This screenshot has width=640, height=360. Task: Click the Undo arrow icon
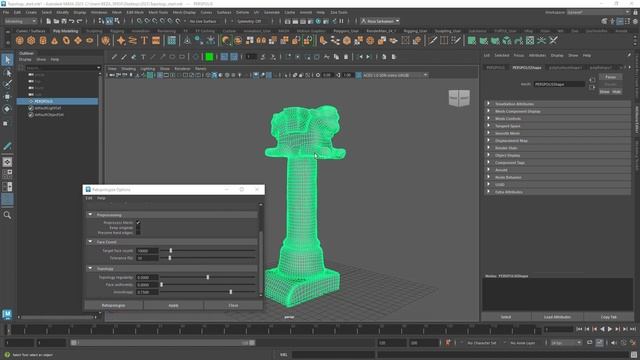pos(71,21)
